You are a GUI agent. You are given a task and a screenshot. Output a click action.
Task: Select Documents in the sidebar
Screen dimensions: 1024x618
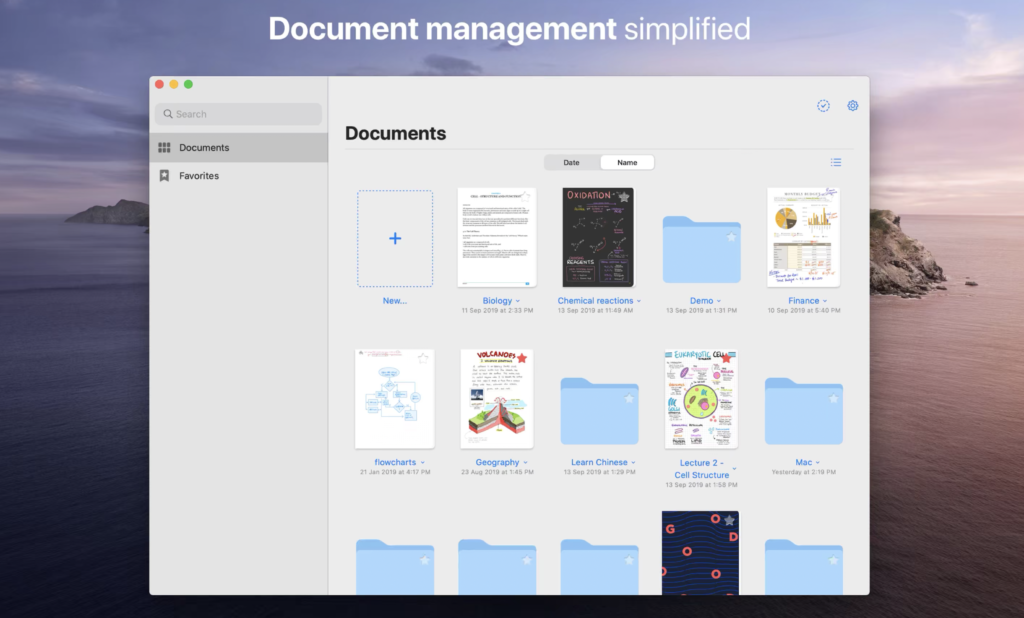[x=204, y=147]
